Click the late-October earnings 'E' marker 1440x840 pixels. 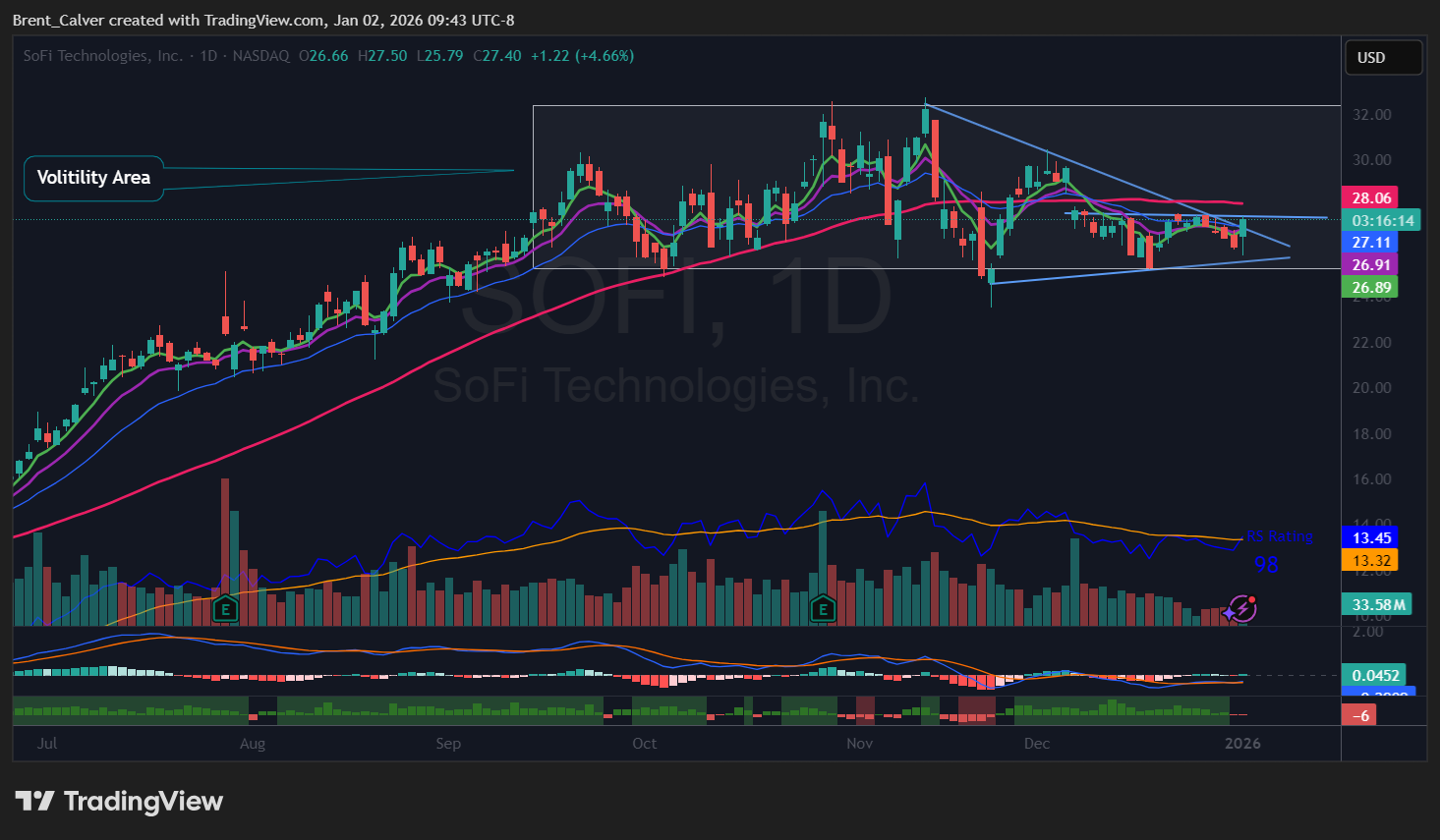(823, 609)
